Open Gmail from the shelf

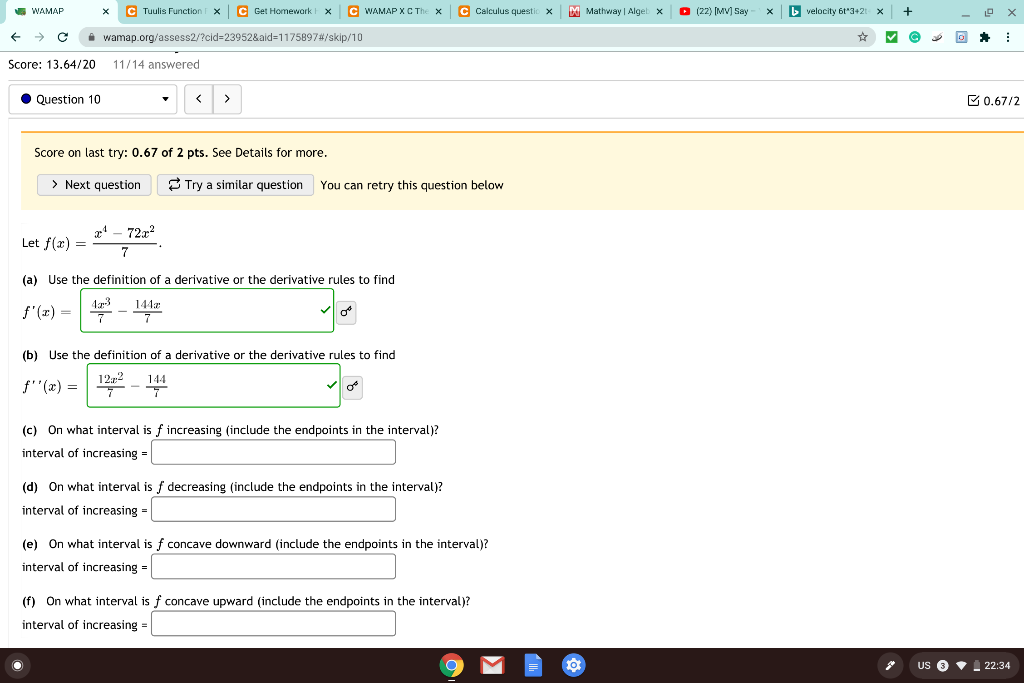point(492,664)
